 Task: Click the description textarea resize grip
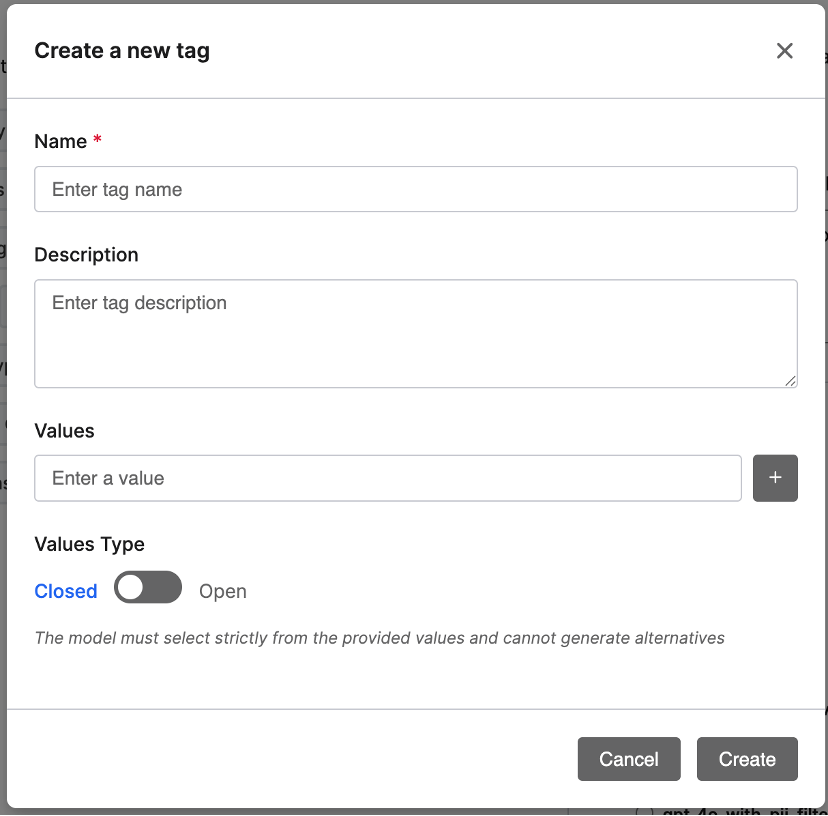tap(791, 381)
